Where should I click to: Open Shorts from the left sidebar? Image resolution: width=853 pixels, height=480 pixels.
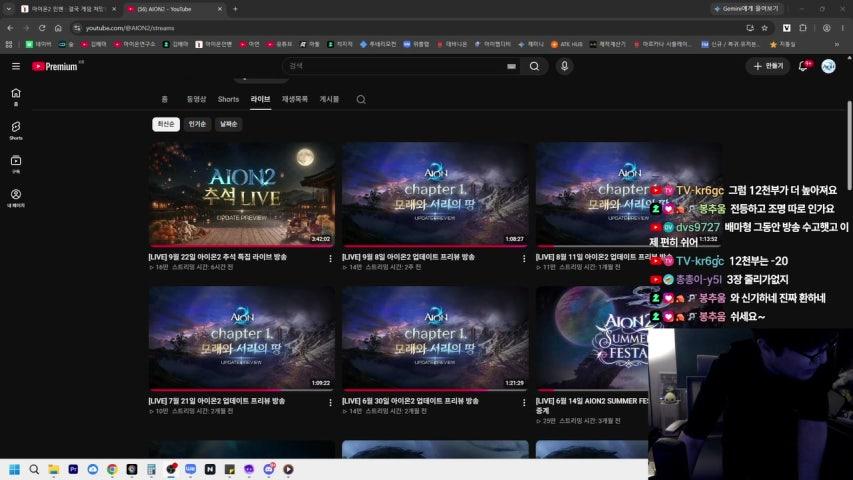(16, 131)
